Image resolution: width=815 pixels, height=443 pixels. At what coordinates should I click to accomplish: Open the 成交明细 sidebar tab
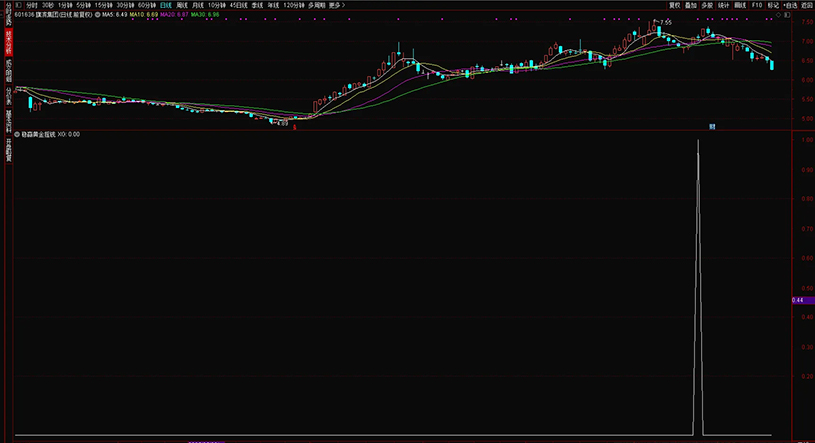pos(8,71)
